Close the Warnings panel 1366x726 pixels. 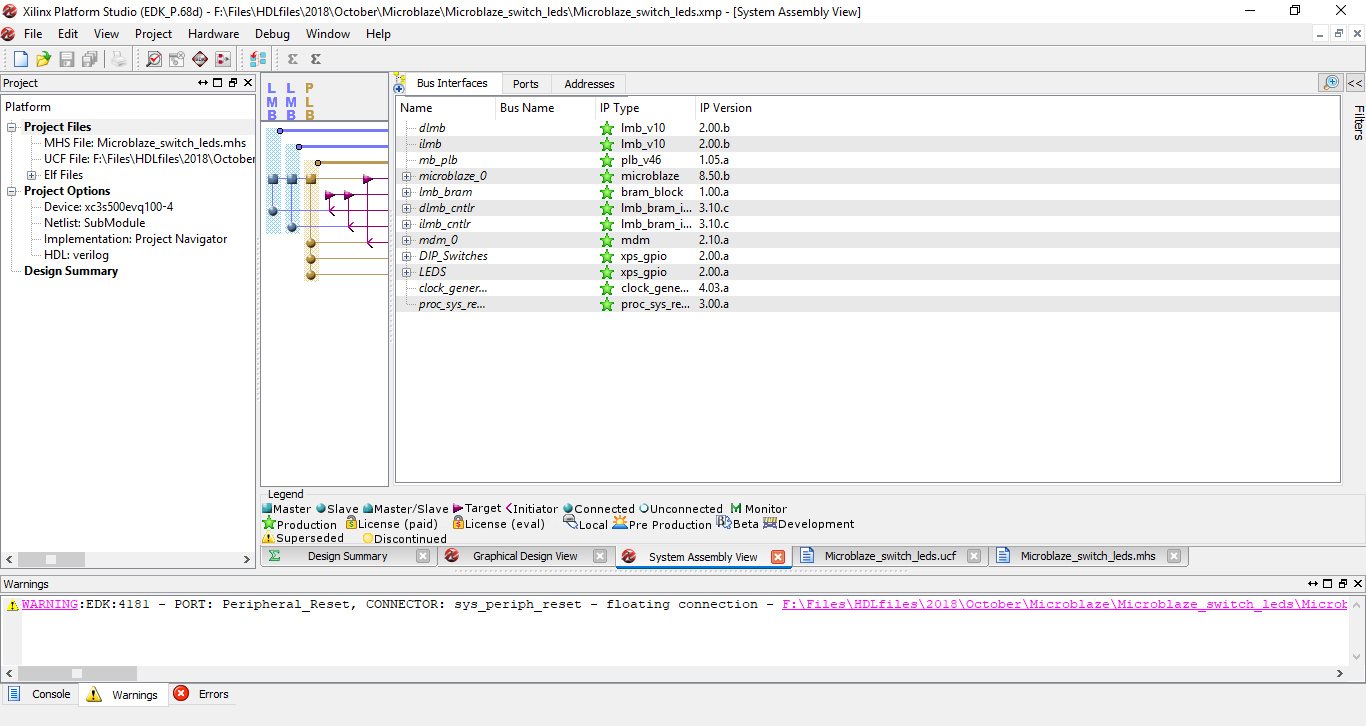click(x=1358, y=584)
